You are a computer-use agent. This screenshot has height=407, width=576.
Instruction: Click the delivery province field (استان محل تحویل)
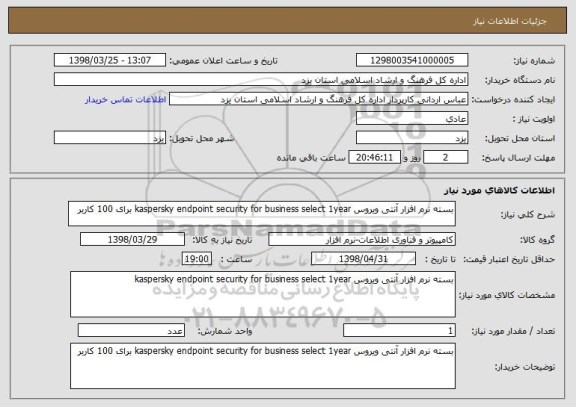click(412, 138)
